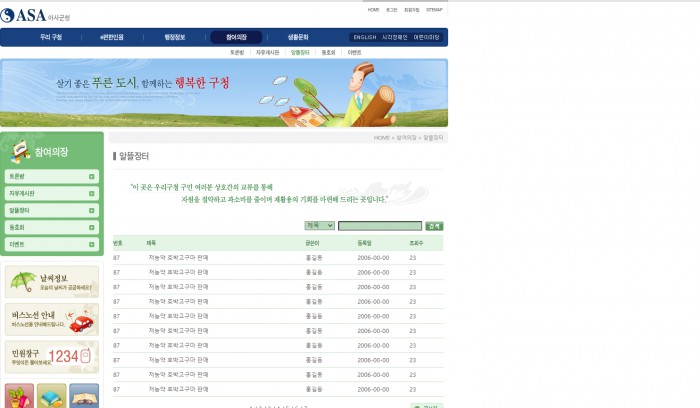The width and height of the screenshot is (700, 408).
Task: Click the green 검색 search button
Action: [433, 226]
